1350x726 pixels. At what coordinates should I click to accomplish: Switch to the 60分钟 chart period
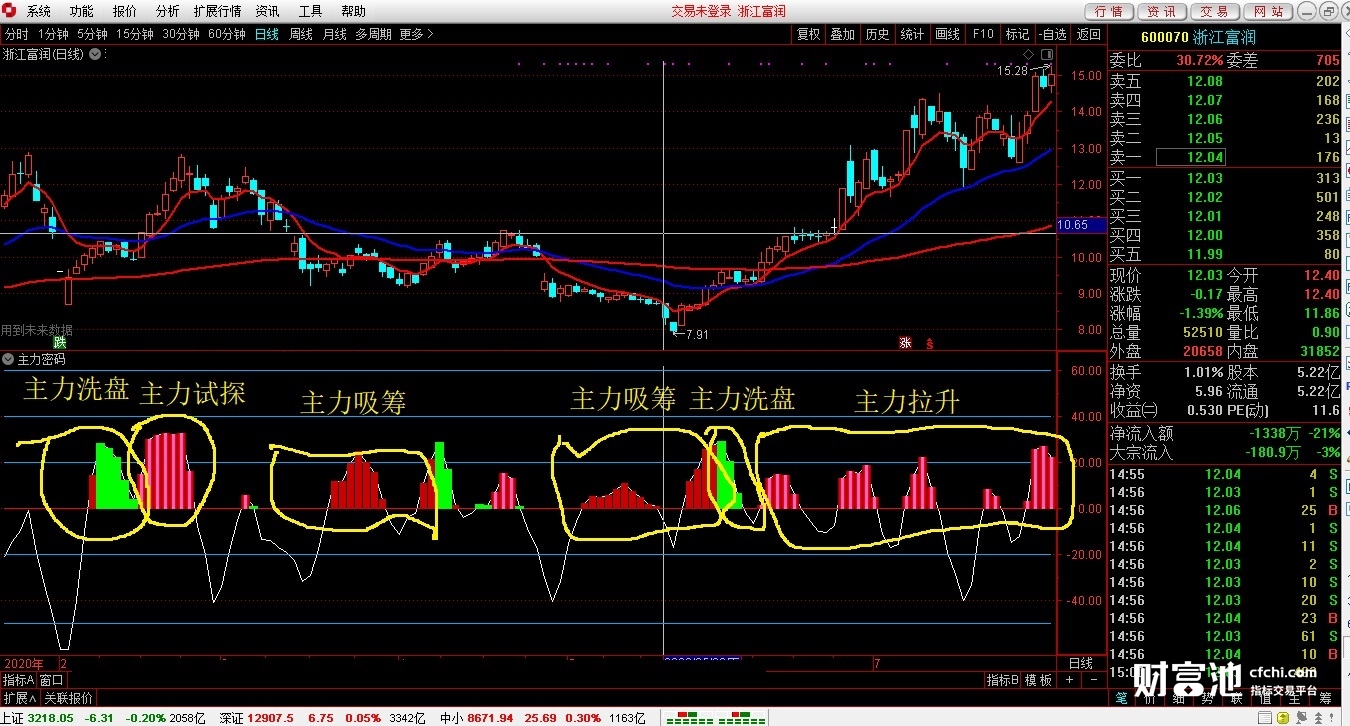[227, 33]
